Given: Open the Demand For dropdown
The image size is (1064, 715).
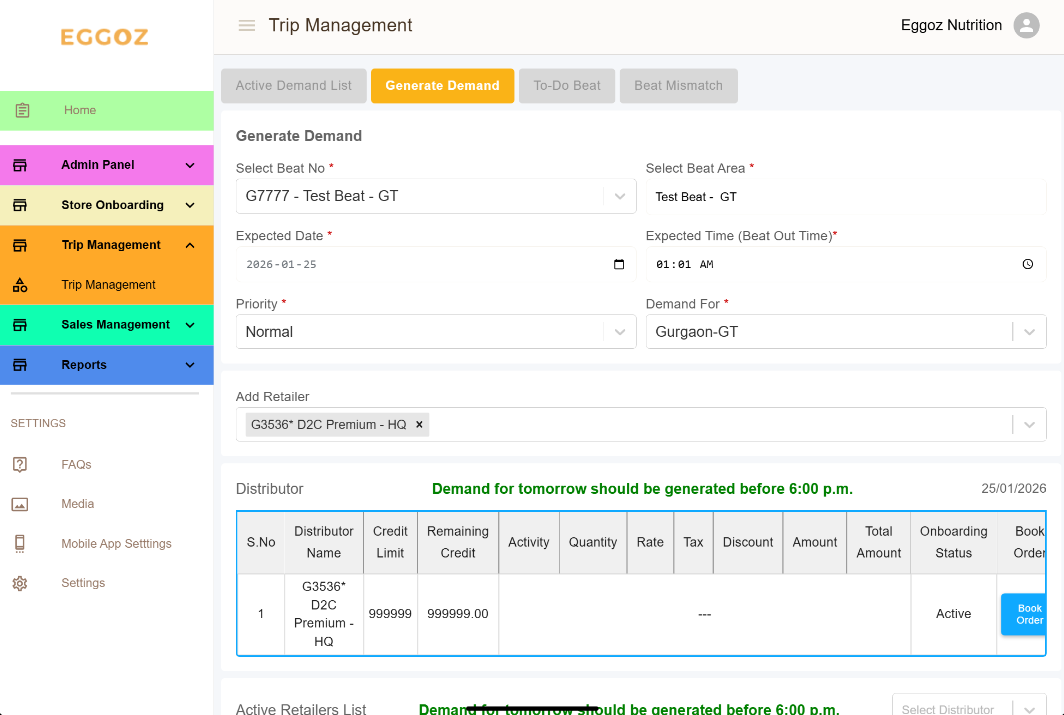Looking at the screenshot, I should (x=1030, y=332).
